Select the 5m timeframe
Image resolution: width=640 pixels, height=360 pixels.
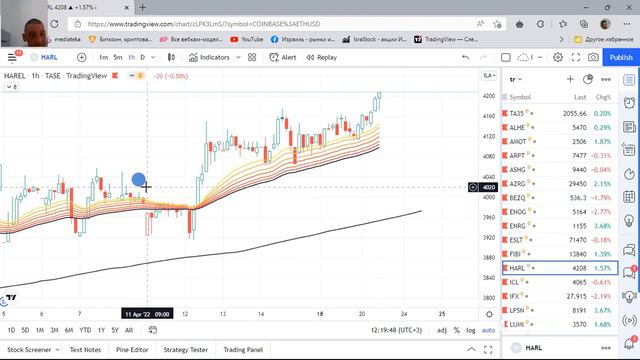tap(118, 58)
